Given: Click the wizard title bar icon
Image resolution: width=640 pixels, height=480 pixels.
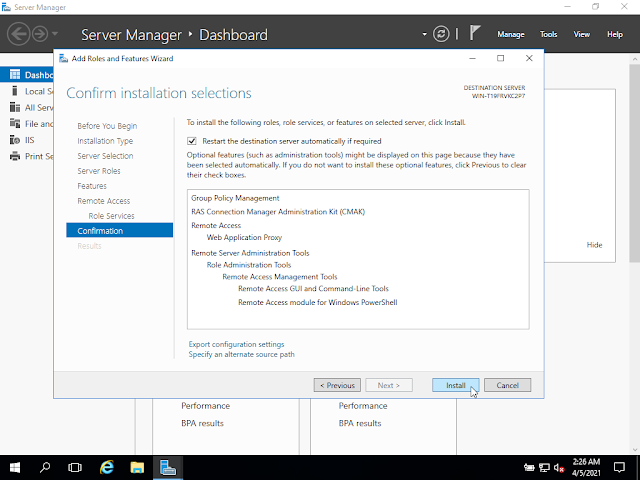Looking at the screenshot, I should tap(63, 58).
